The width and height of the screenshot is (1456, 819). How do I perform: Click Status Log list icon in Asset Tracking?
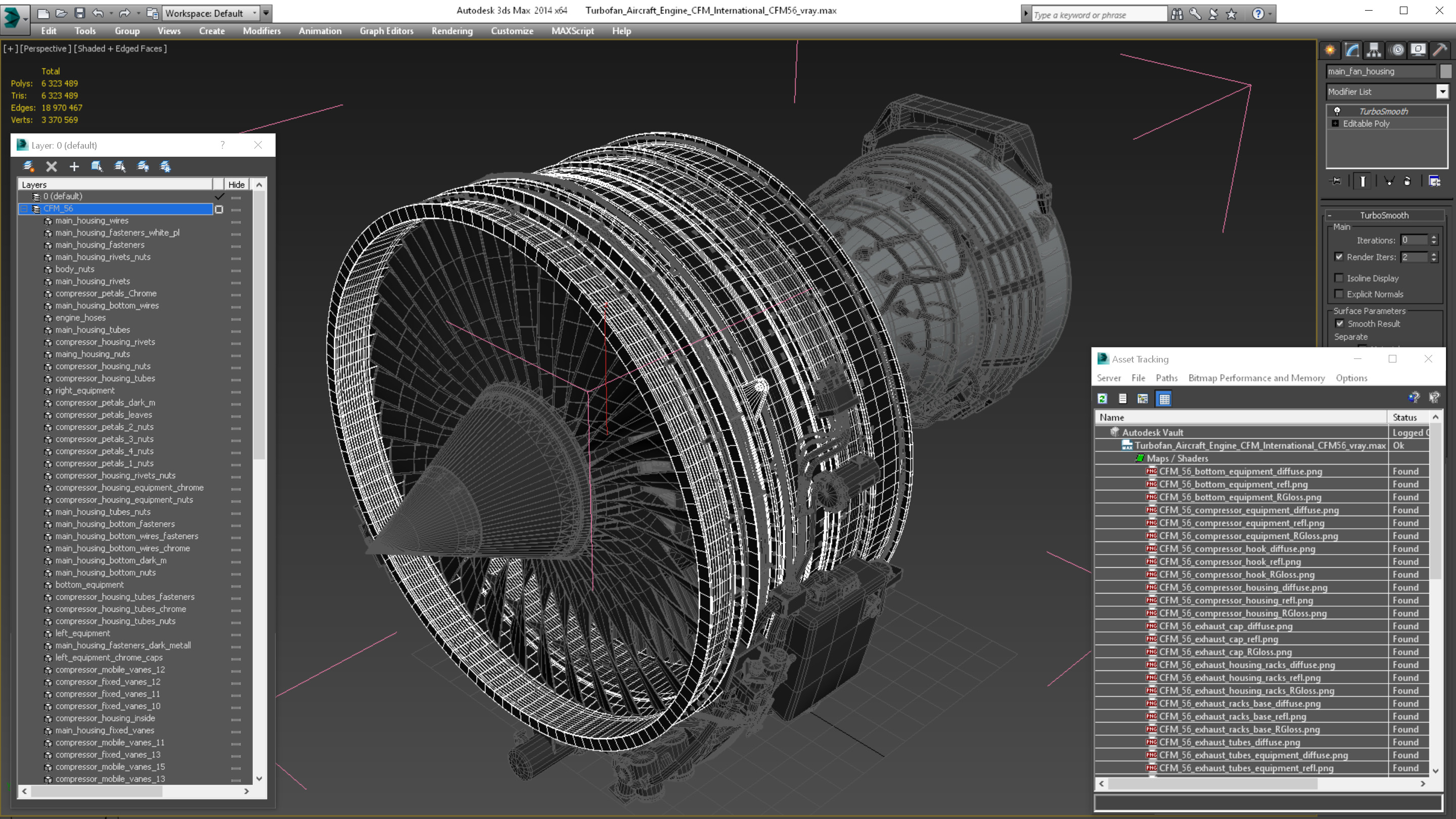tap(1122, 399)
